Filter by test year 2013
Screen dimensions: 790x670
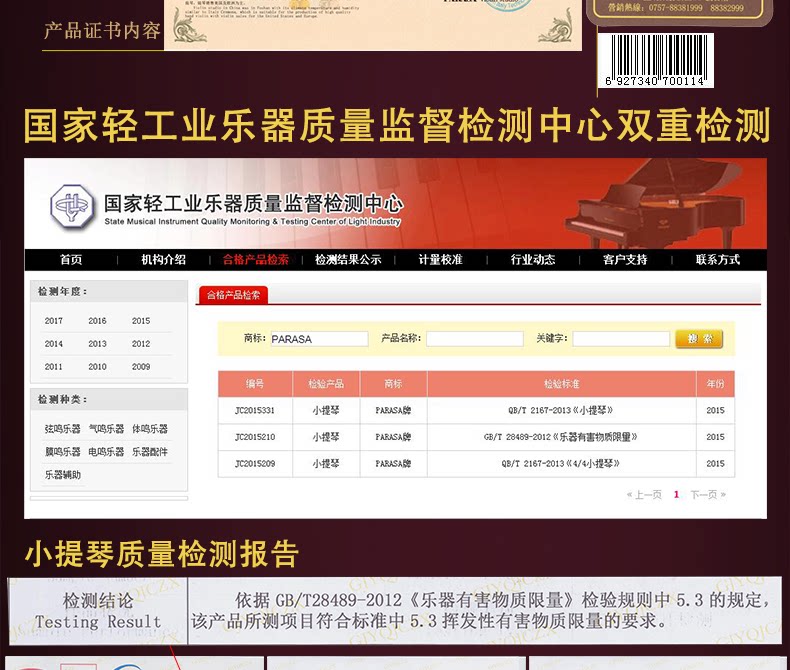pos(97,344)
